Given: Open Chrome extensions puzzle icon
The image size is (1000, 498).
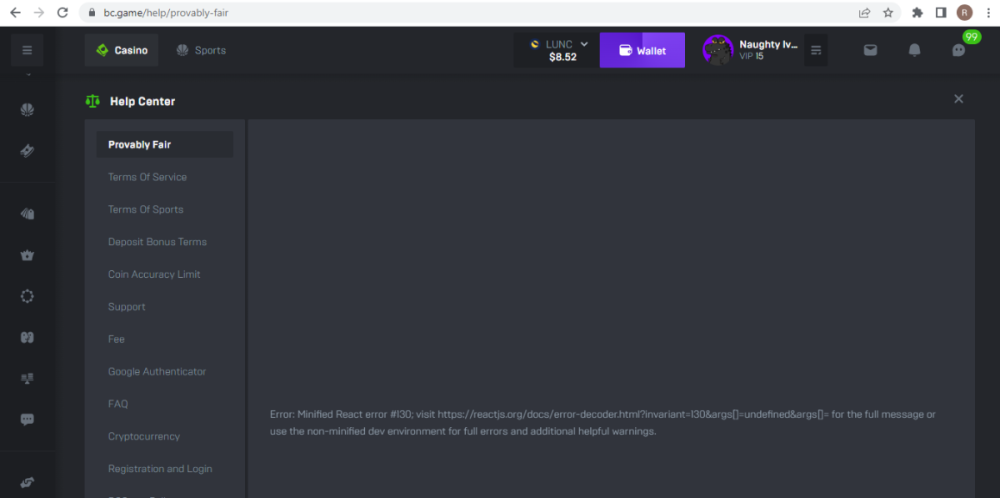Looking at the screenshot, I should tap(917, 13).
